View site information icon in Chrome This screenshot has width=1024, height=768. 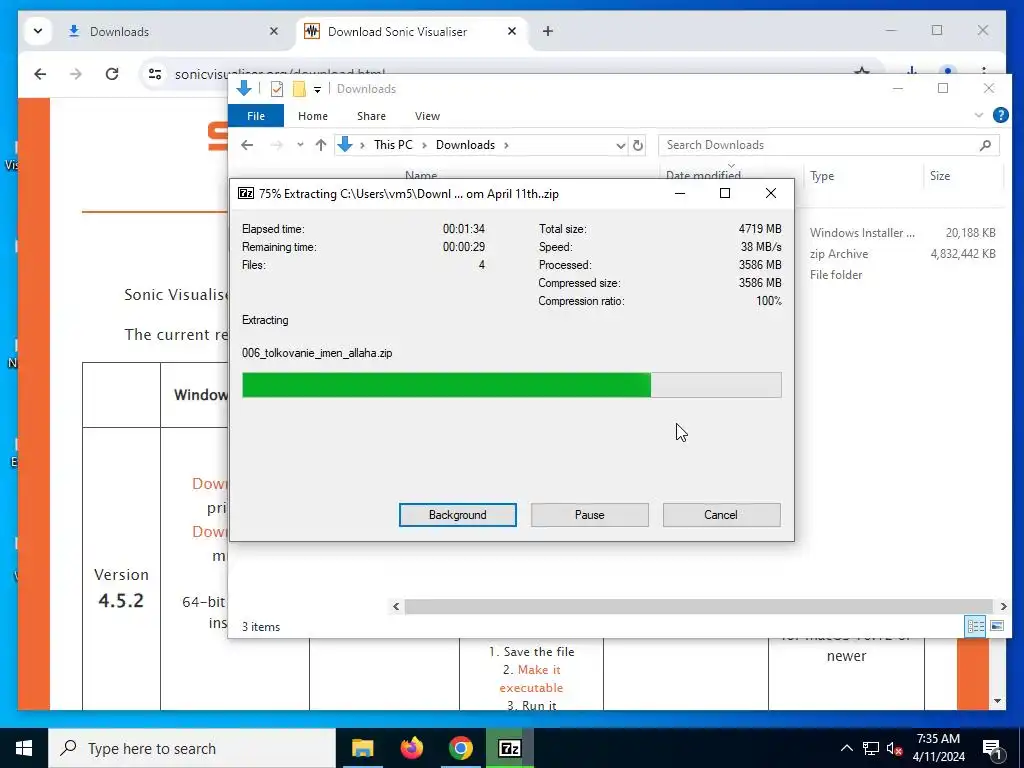point(155,74)
